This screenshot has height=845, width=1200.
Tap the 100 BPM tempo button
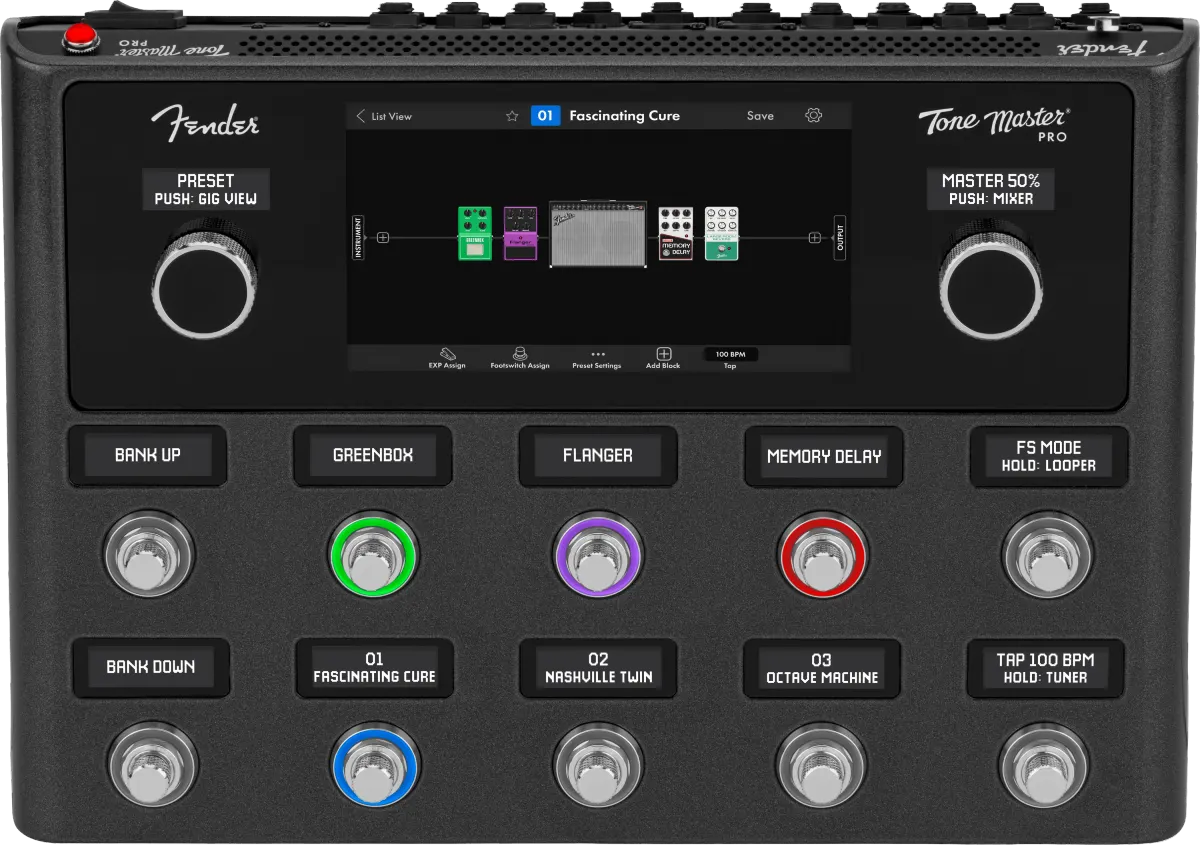pos(730,355)
